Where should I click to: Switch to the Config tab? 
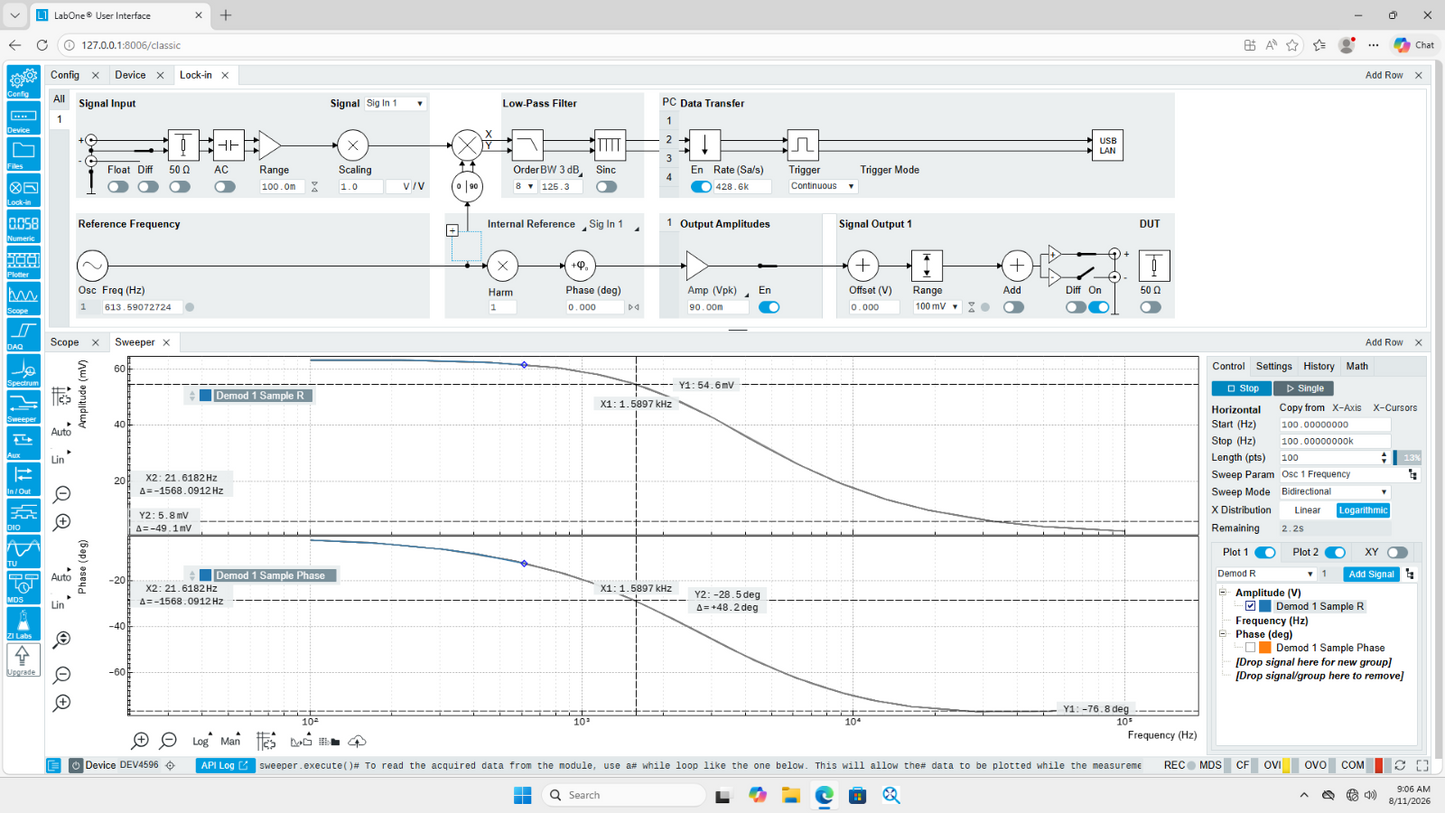(65, 75)
